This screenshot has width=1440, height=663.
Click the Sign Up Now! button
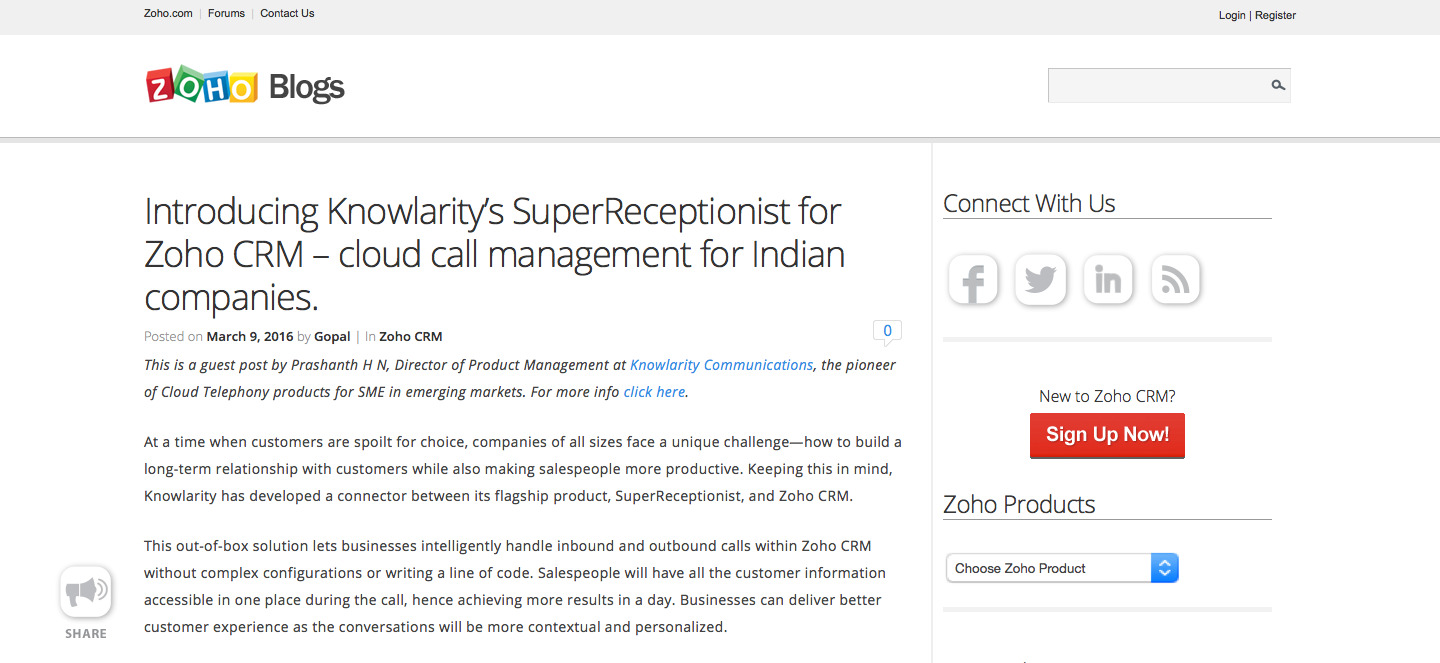(1107, 435)
